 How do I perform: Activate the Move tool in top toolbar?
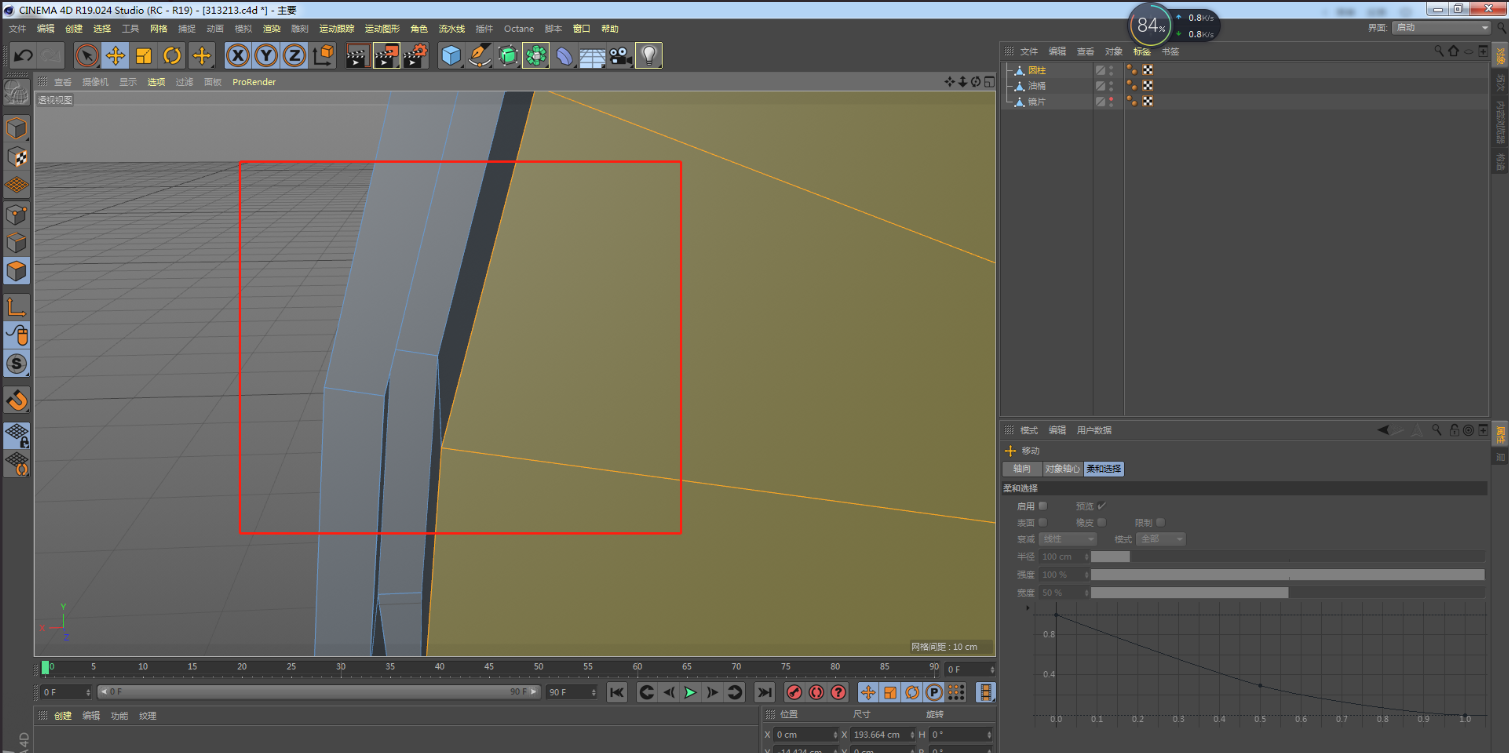point(115,56)
